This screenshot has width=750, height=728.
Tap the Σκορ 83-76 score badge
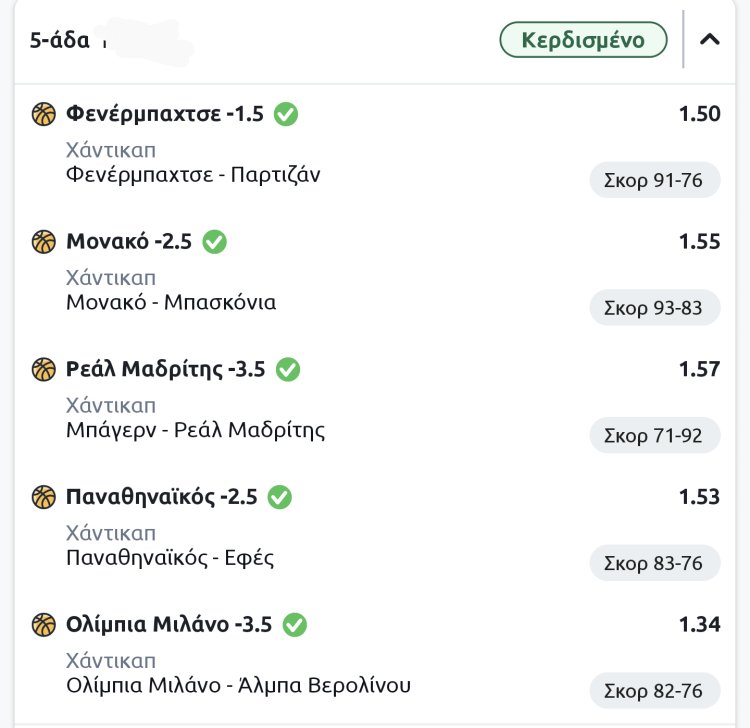(654, 563)
